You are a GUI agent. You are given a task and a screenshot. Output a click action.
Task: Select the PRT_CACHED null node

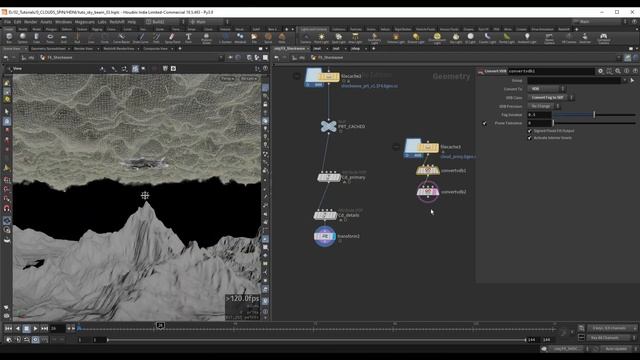click(328, 126)
